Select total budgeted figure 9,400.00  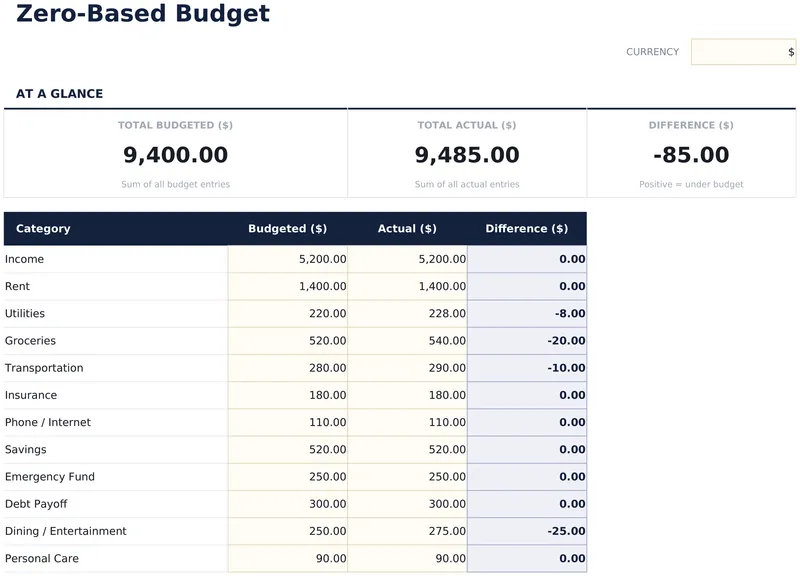click(176, 155)
